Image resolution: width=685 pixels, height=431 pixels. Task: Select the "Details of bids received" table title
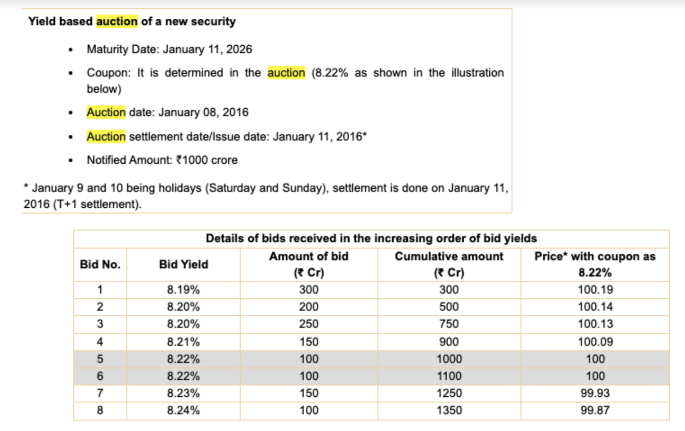371,238
